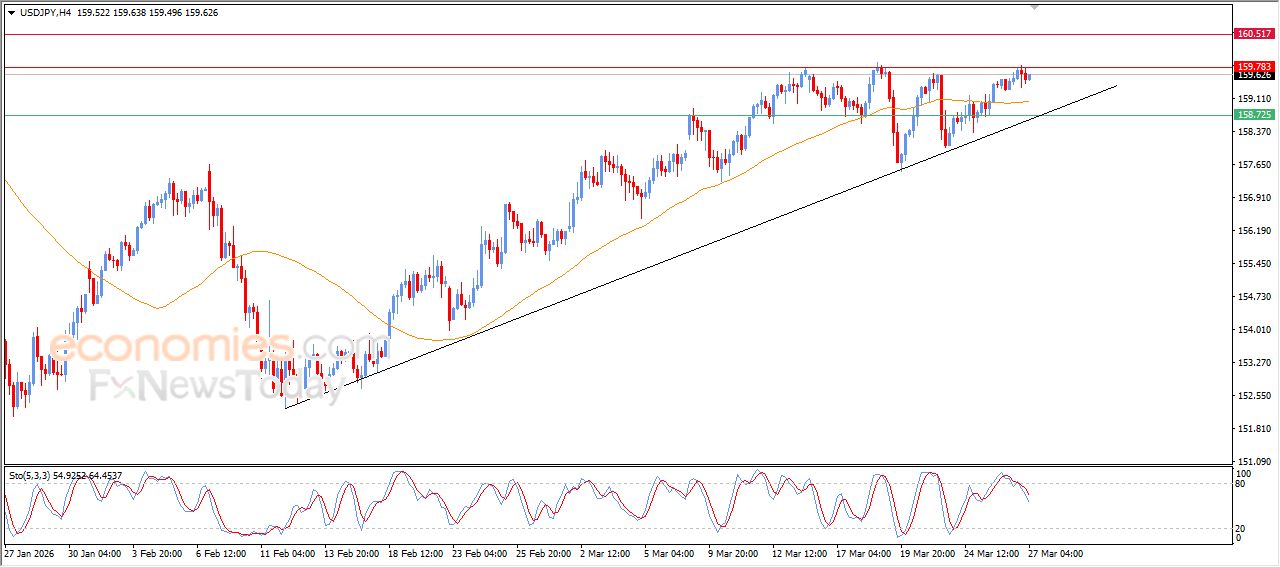Click the 12 Mar 12:00 time label

(x=800, y=553)
